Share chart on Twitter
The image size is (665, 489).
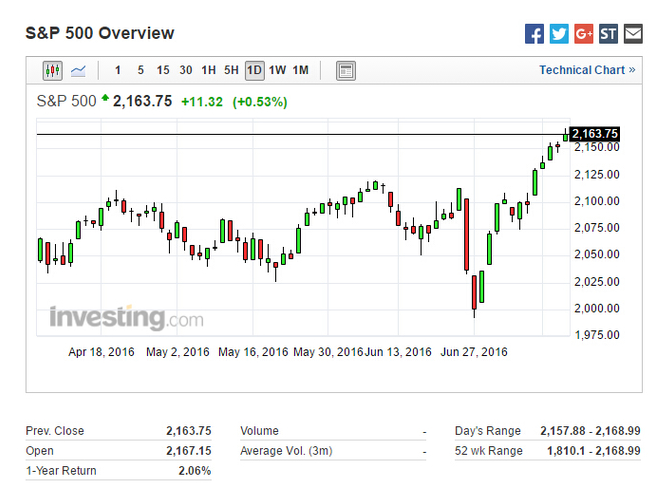(559, 34)
